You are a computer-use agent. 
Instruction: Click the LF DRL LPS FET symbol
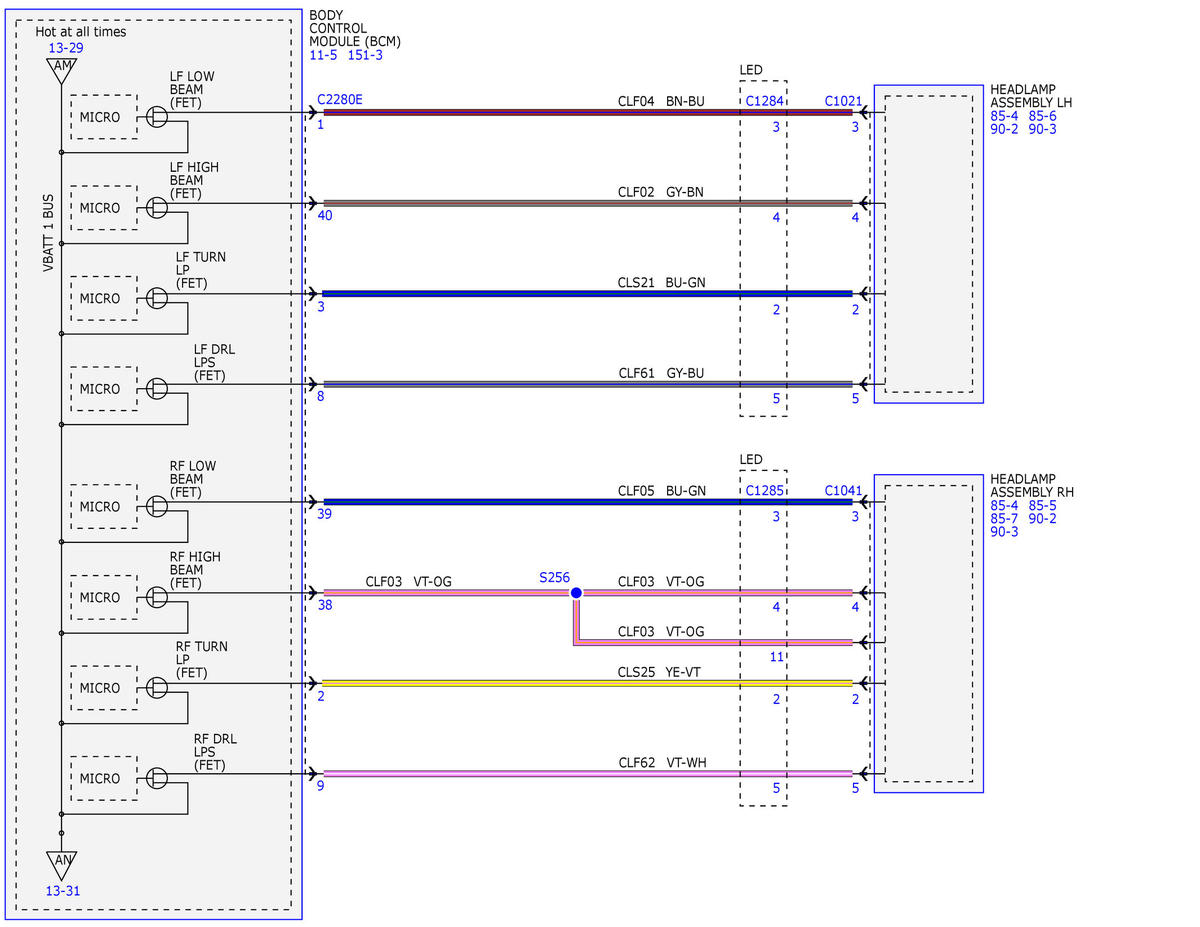pos(157,388)
